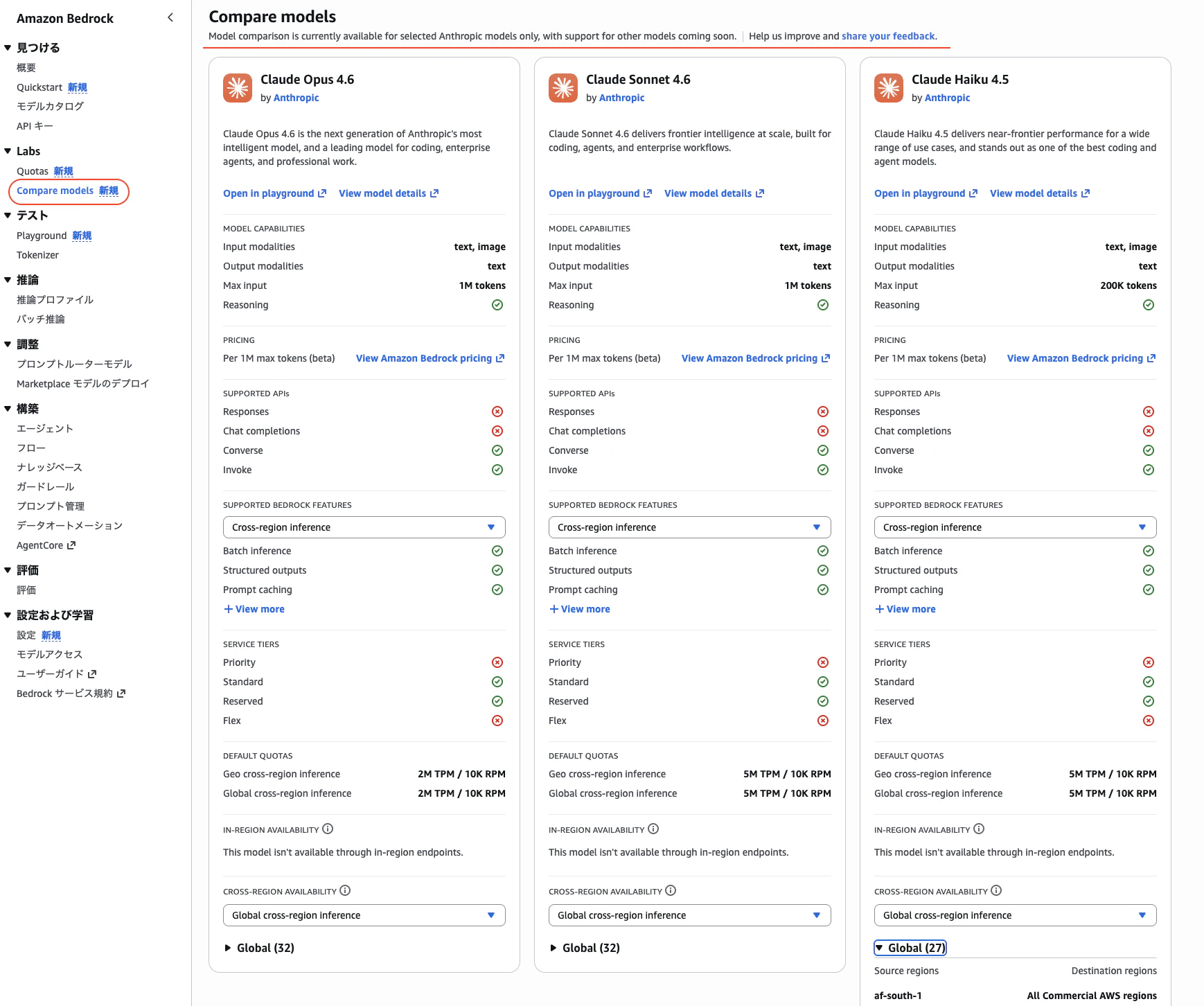Open the Anthropic link under Claude Opus 4.6
Image resolution: width=1204 pixels, height=1006 pixels.
coord(296,98)
